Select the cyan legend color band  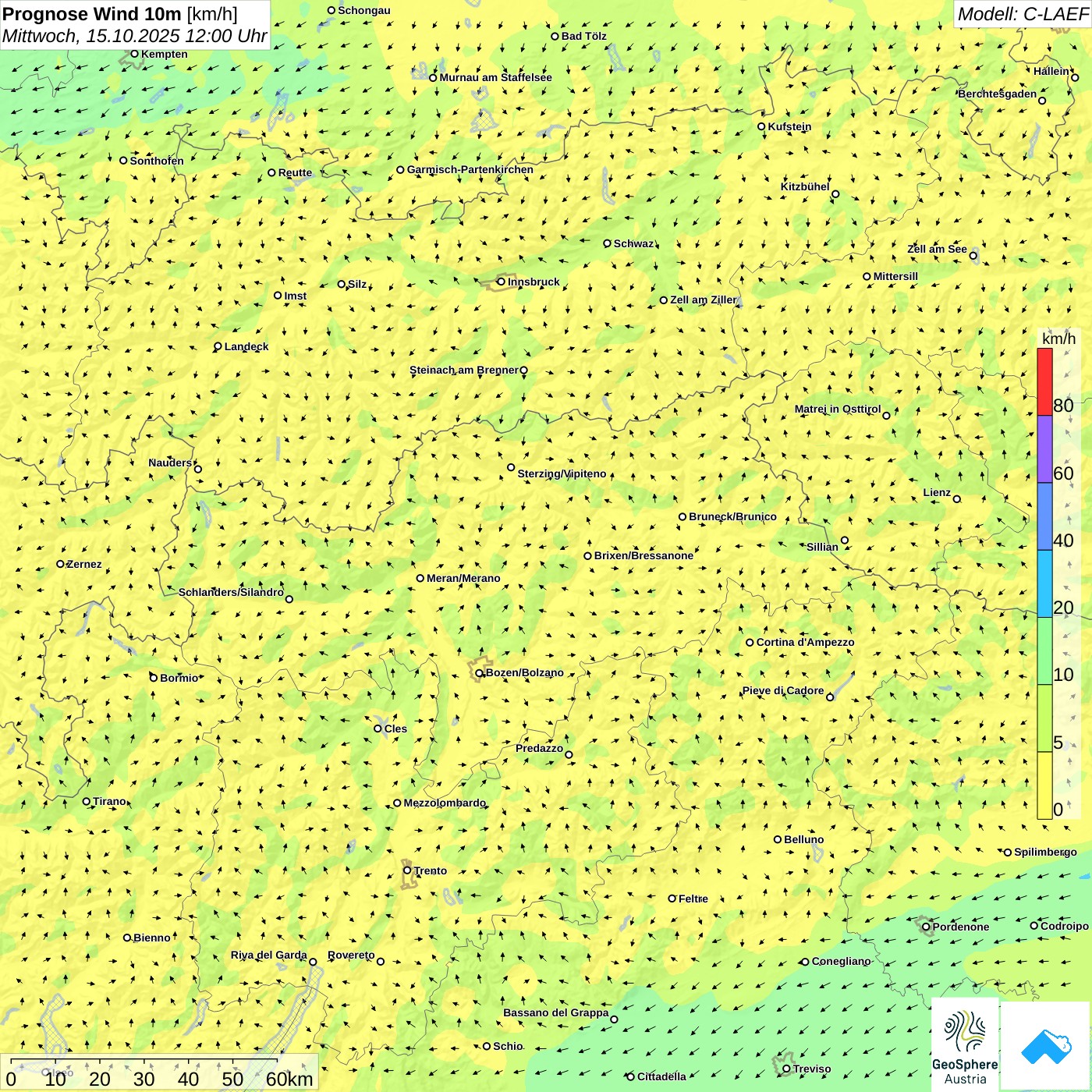point(1044,584)
